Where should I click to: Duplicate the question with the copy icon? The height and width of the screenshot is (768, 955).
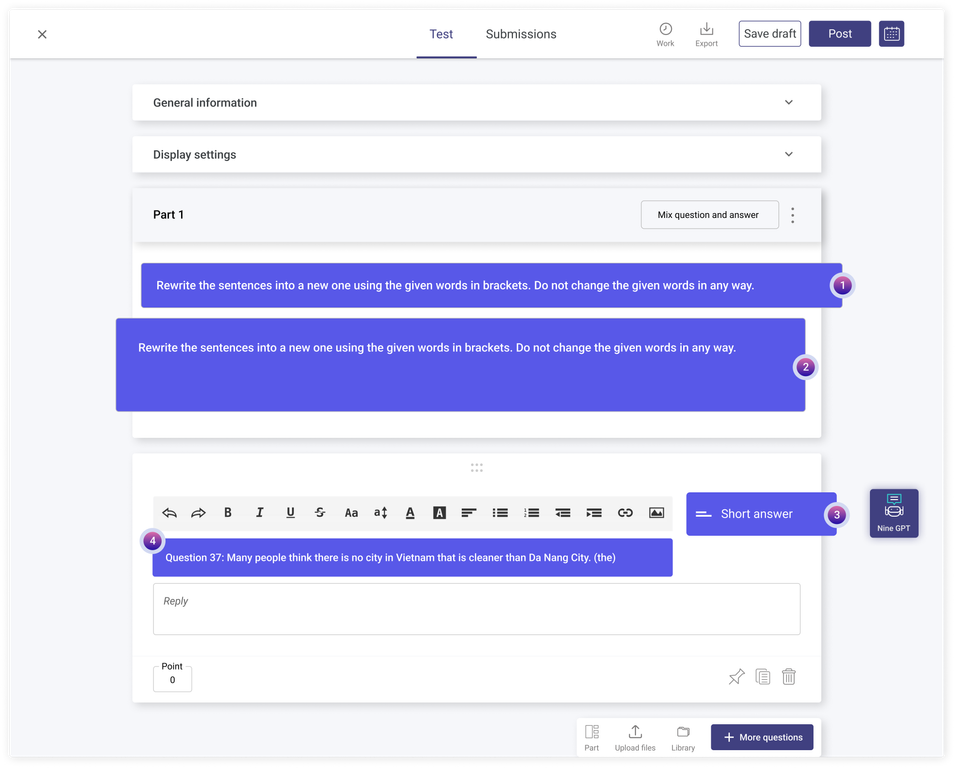[762, 677]
